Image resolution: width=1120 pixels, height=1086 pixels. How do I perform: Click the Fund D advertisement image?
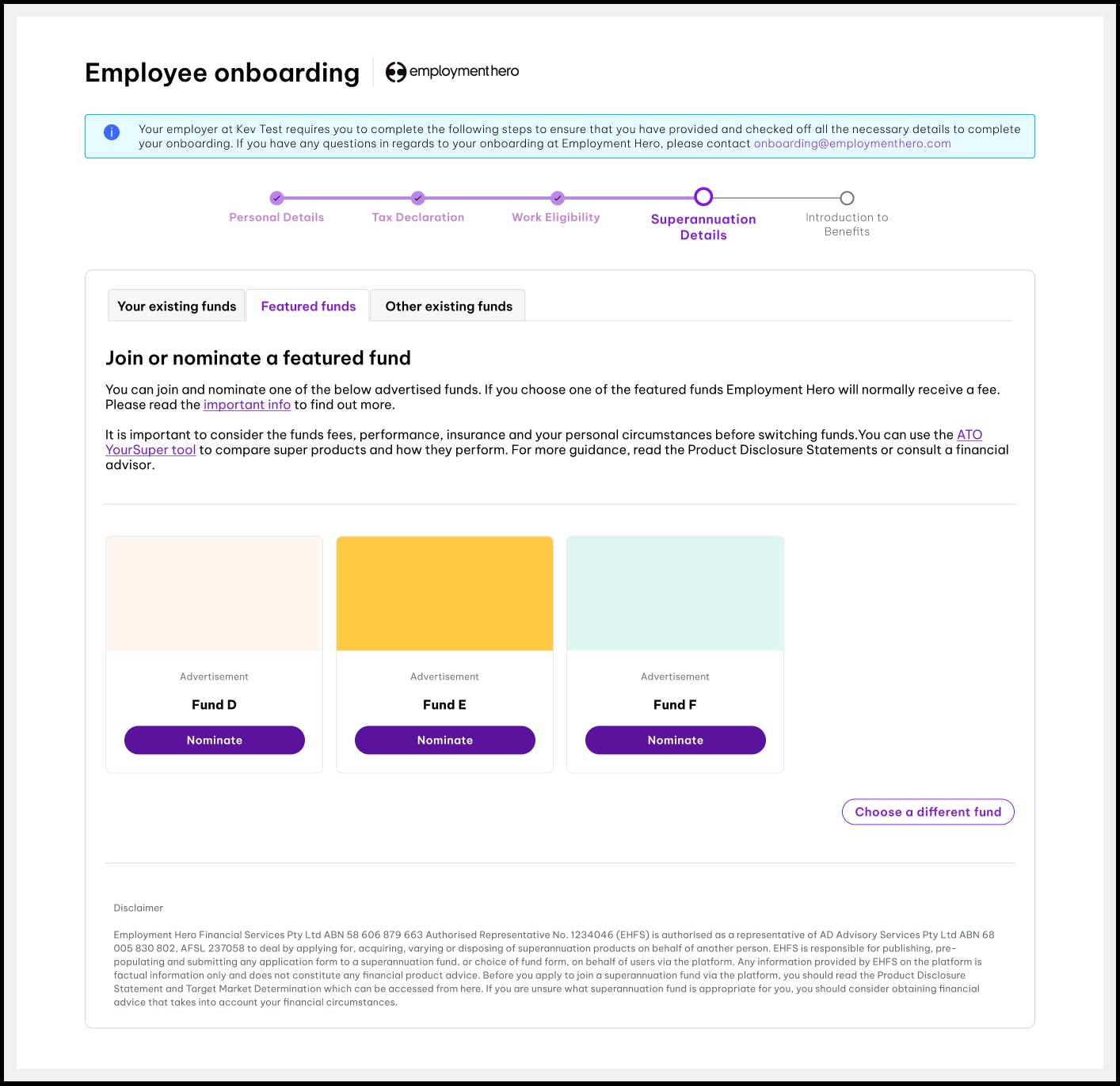pyautogui.click(x=214, y=593)
